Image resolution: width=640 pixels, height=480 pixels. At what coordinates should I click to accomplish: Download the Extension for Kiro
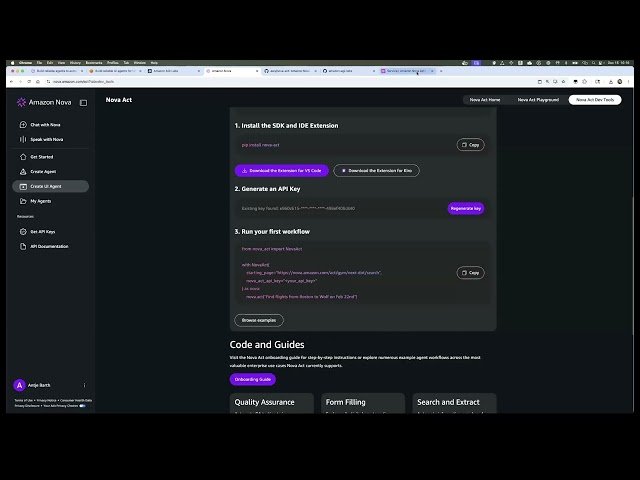click(x=376, y=171)
